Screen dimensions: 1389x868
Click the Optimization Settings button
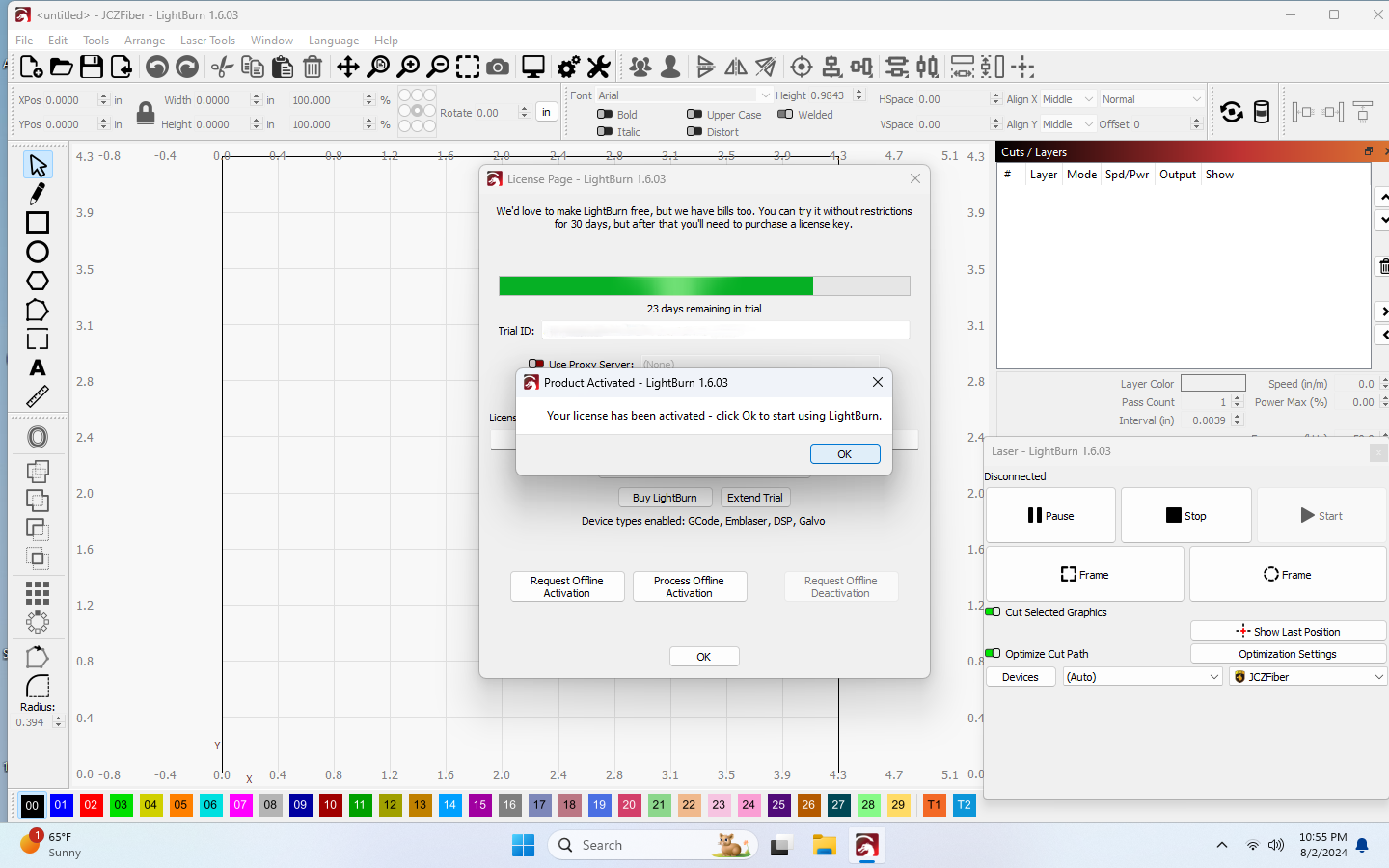1288,653
